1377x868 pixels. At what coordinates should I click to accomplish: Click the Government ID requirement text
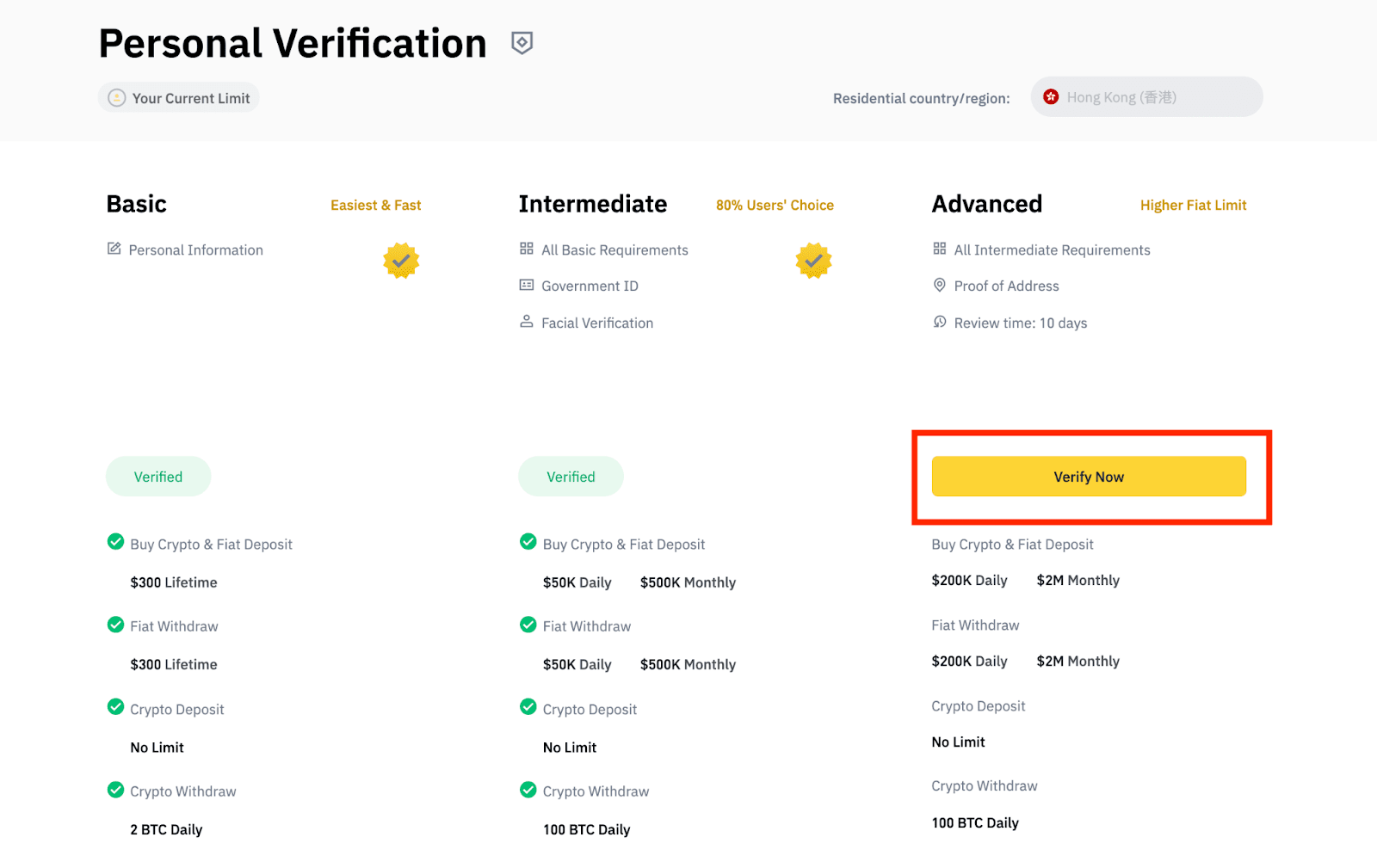point(590,286)
